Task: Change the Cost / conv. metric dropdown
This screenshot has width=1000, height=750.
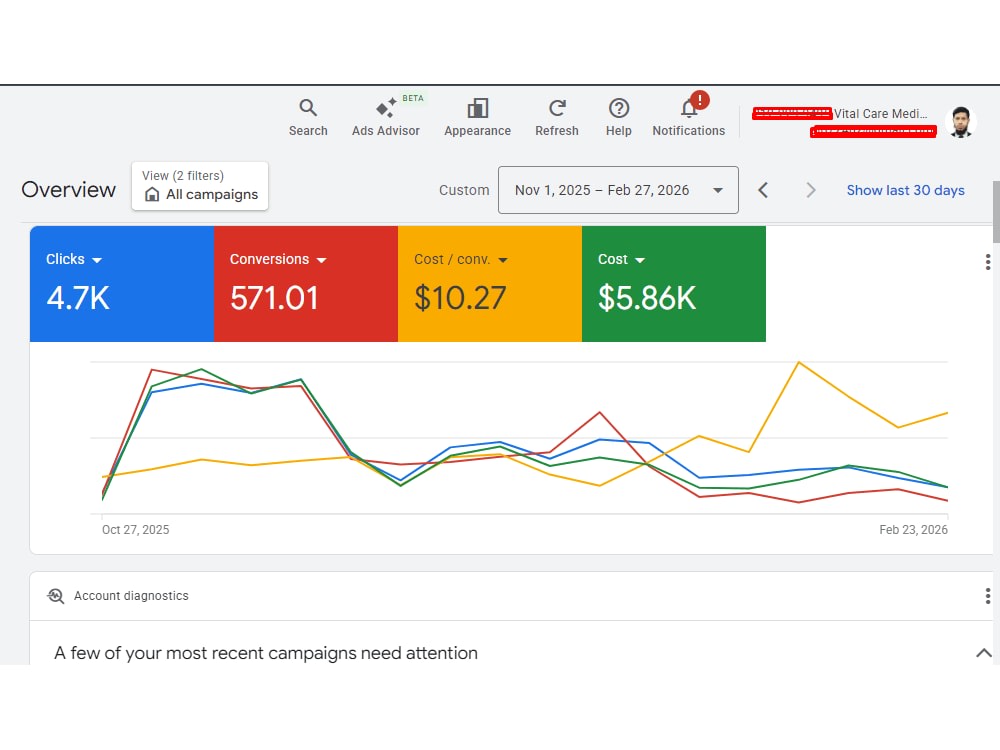Action: pos(460,260)
